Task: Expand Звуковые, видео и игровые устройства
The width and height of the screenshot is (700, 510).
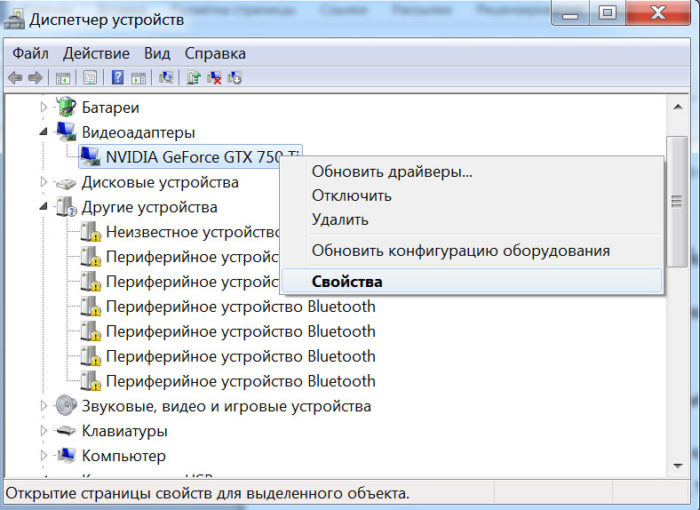Action: (x=43, y=405)
